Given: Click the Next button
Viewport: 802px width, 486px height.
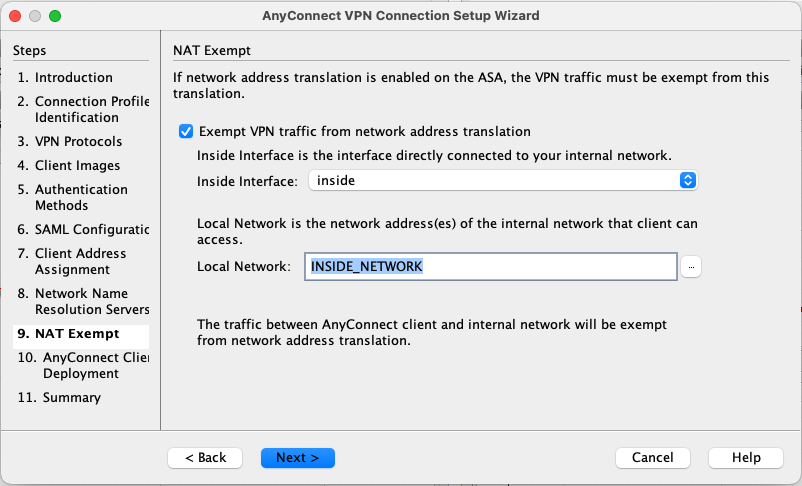Looking at the screenshot, I should tap(297, 457).
